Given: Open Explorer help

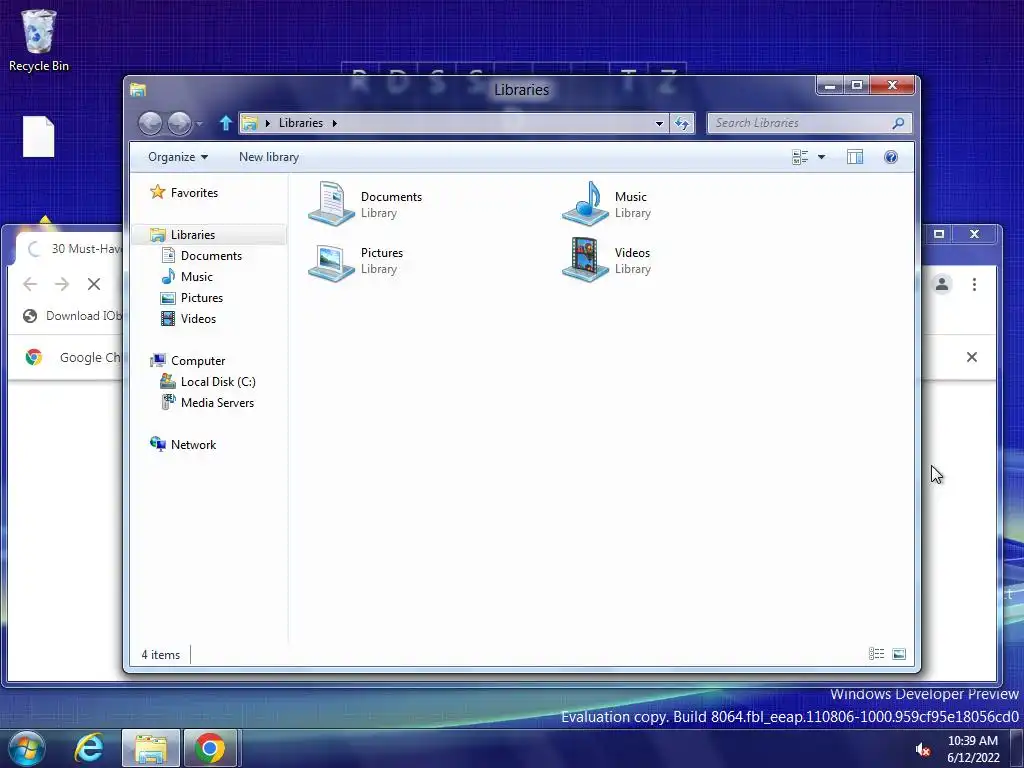Looking at the screenshot, I should [891, 157].
